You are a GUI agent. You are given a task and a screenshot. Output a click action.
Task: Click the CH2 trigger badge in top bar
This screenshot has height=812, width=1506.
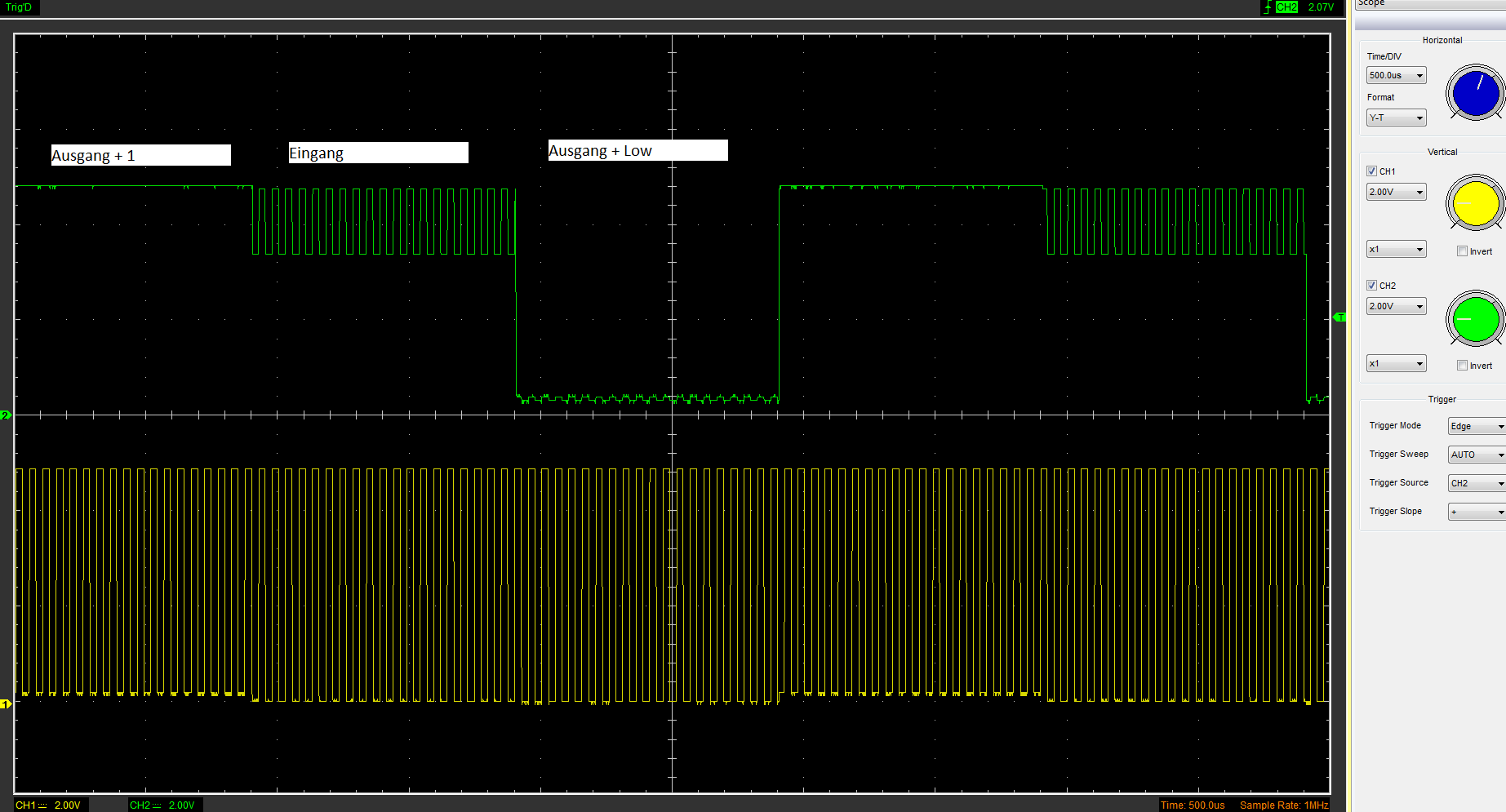coord(1287,7)
